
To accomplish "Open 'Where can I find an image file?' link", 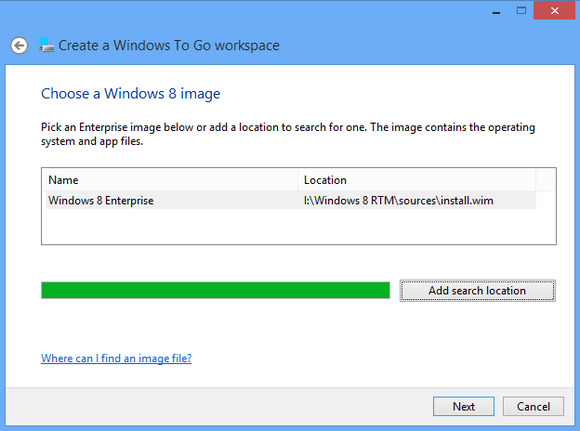I will [x=116, y=358].
